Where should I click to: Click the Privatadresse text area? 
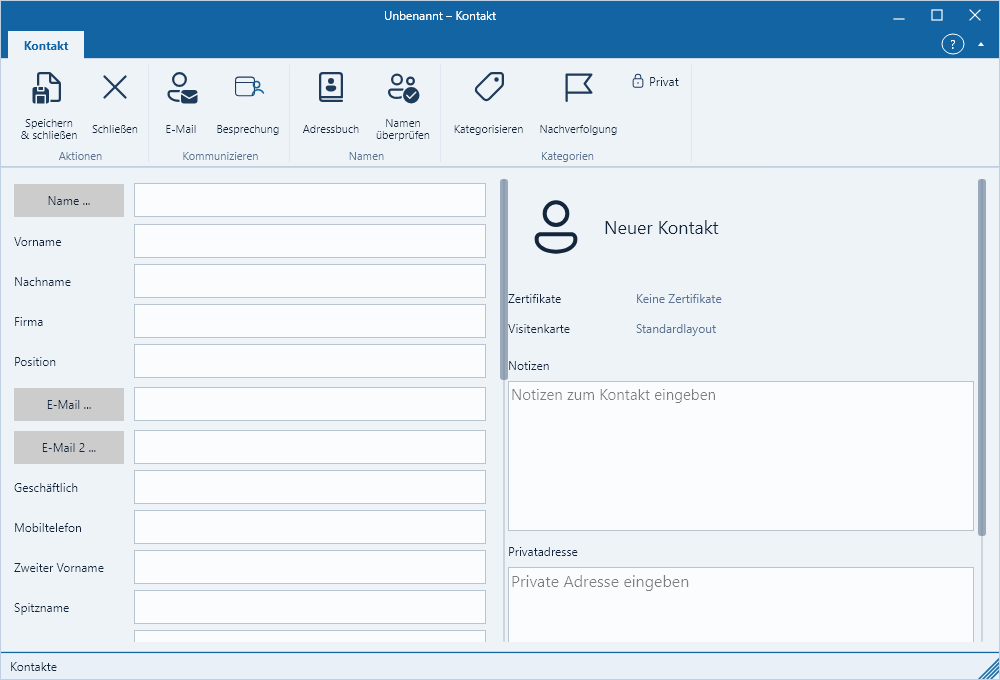[x=740, y=605]
